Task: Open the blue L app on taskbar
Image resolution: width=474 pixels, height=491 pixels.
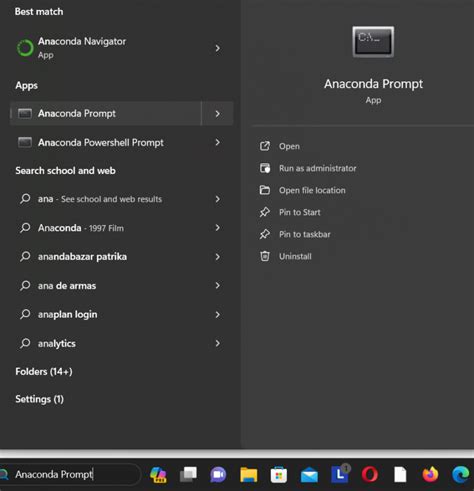Action: [x=340, y=474]
